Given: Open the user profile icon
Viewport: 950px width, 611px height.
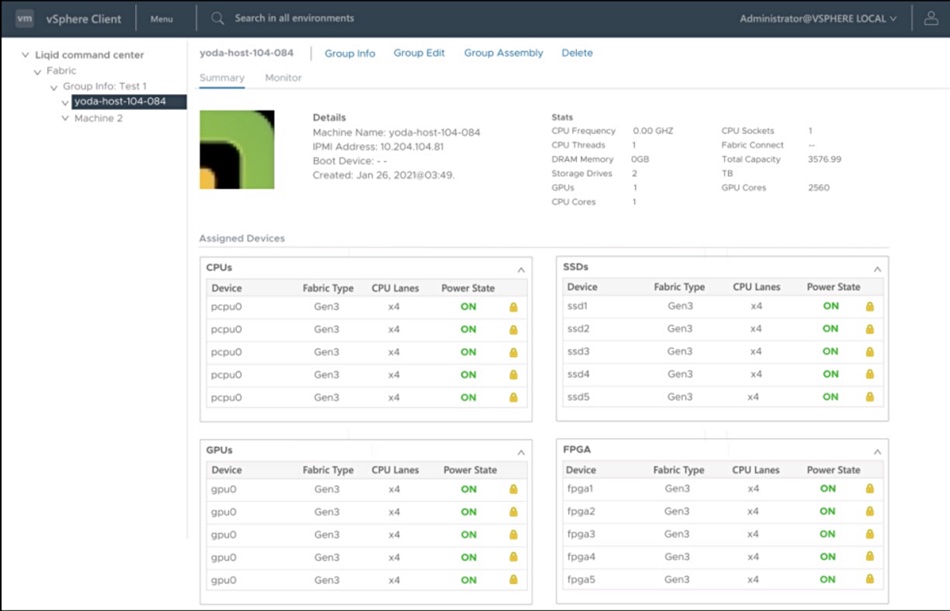Looking at the screenshot, I should [x=931, y=18].
